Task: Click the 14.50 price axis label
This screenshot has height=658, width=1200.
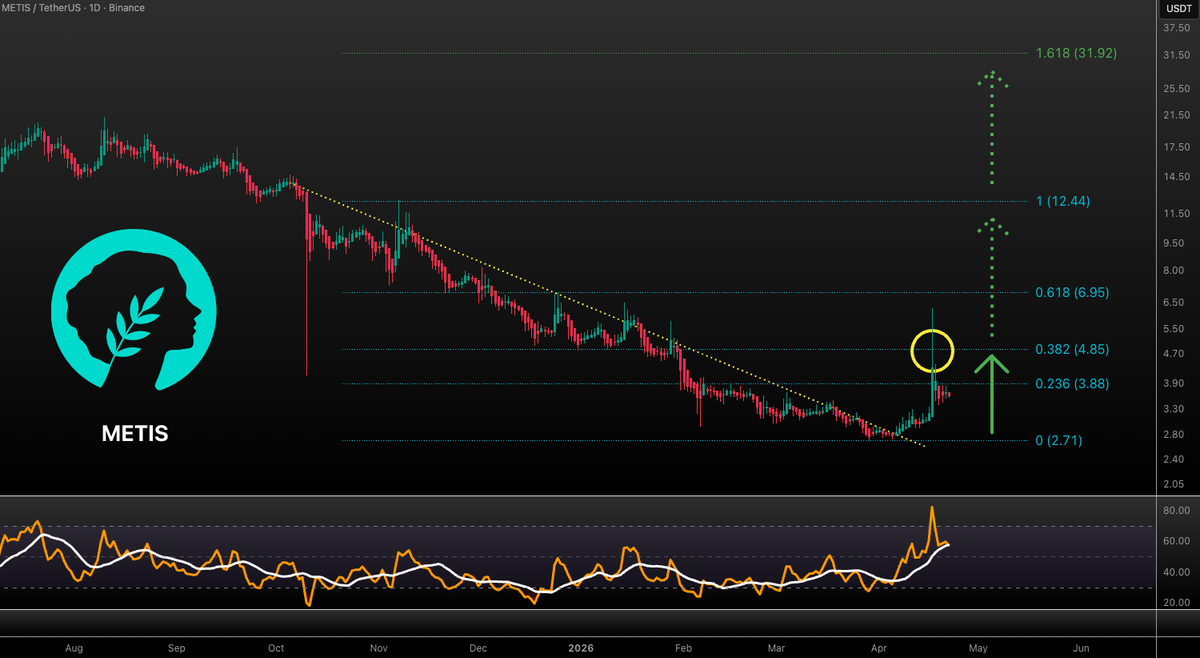Action: [x=1176, y=178]
